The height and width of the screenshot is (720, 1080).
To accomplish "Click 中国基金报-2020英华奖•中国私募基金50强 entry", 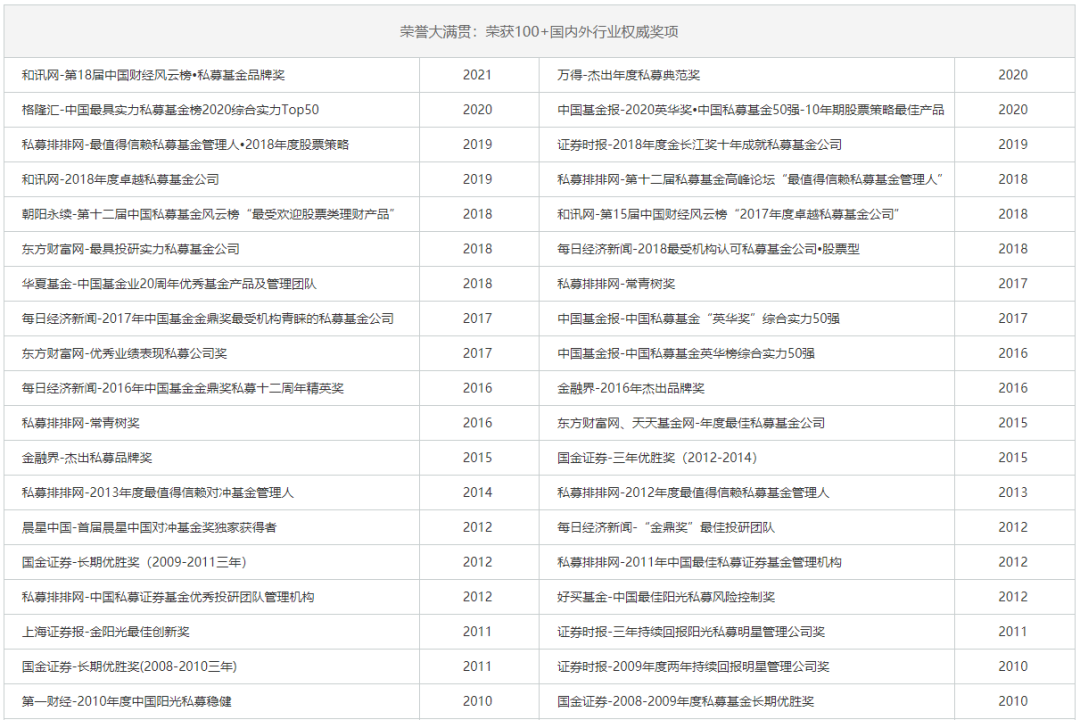I will (751, 110).
